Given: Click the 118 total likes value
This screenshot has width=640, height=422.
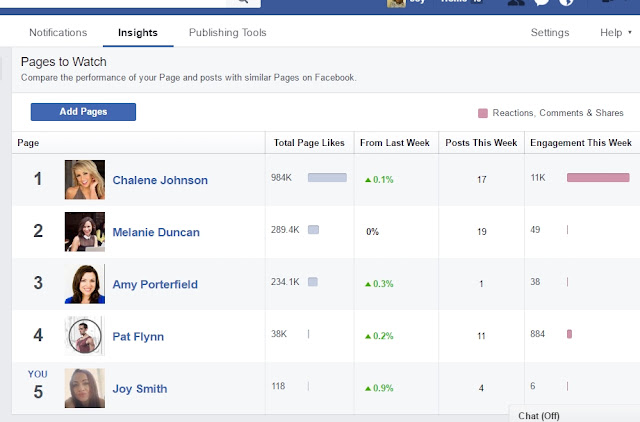Looking at the screenshot, I should pyautogui.click(x=278, y=386).
